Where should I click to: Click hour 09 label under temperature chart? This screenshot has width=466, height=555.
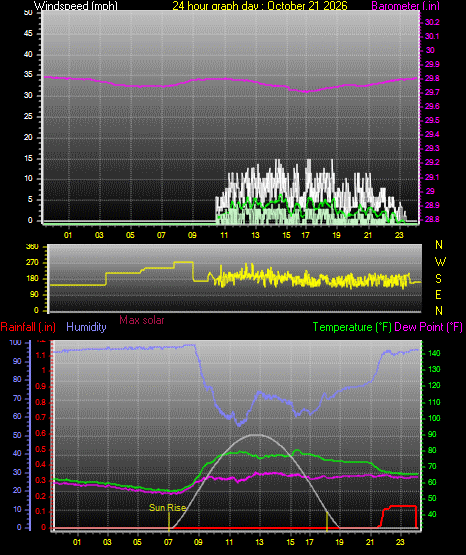coord(199,542)
